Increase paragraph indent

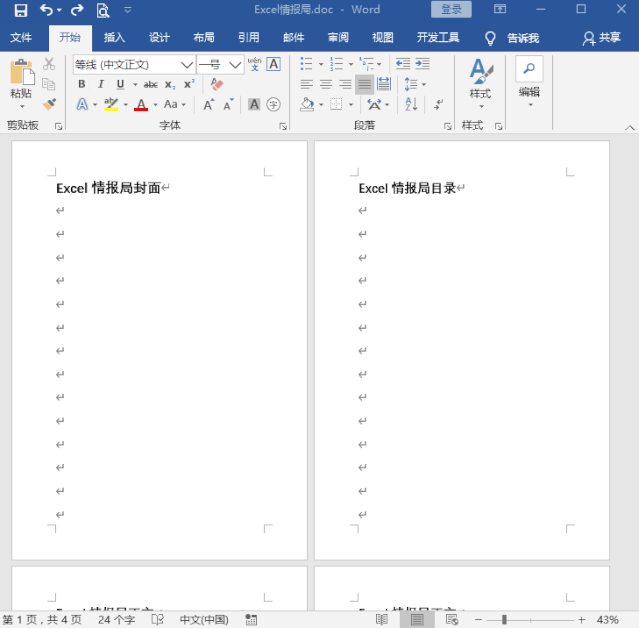[422, 64]
